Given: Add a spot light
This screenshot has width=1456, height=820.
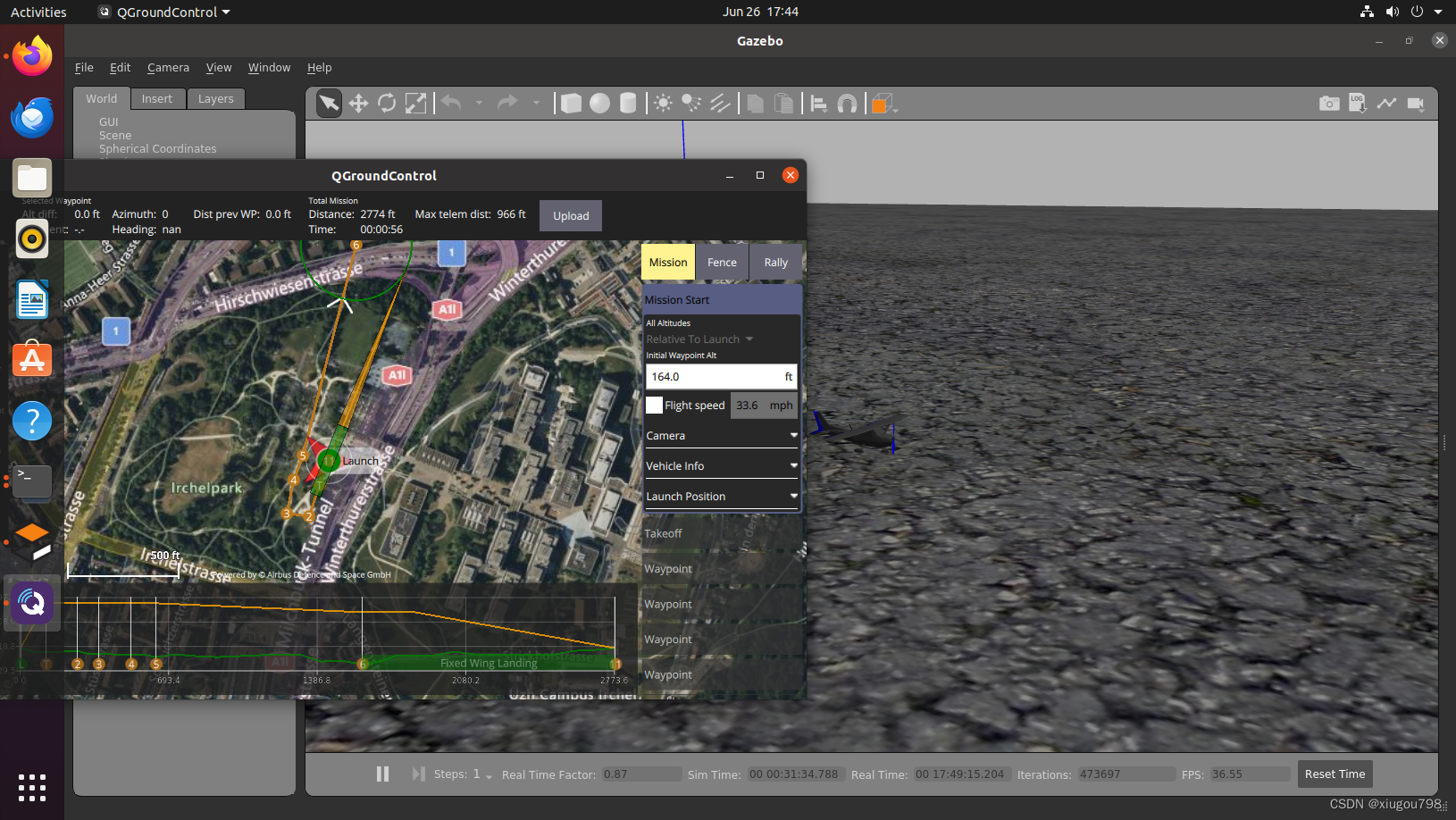Looking at the screenshot, I should click(691, 104).
